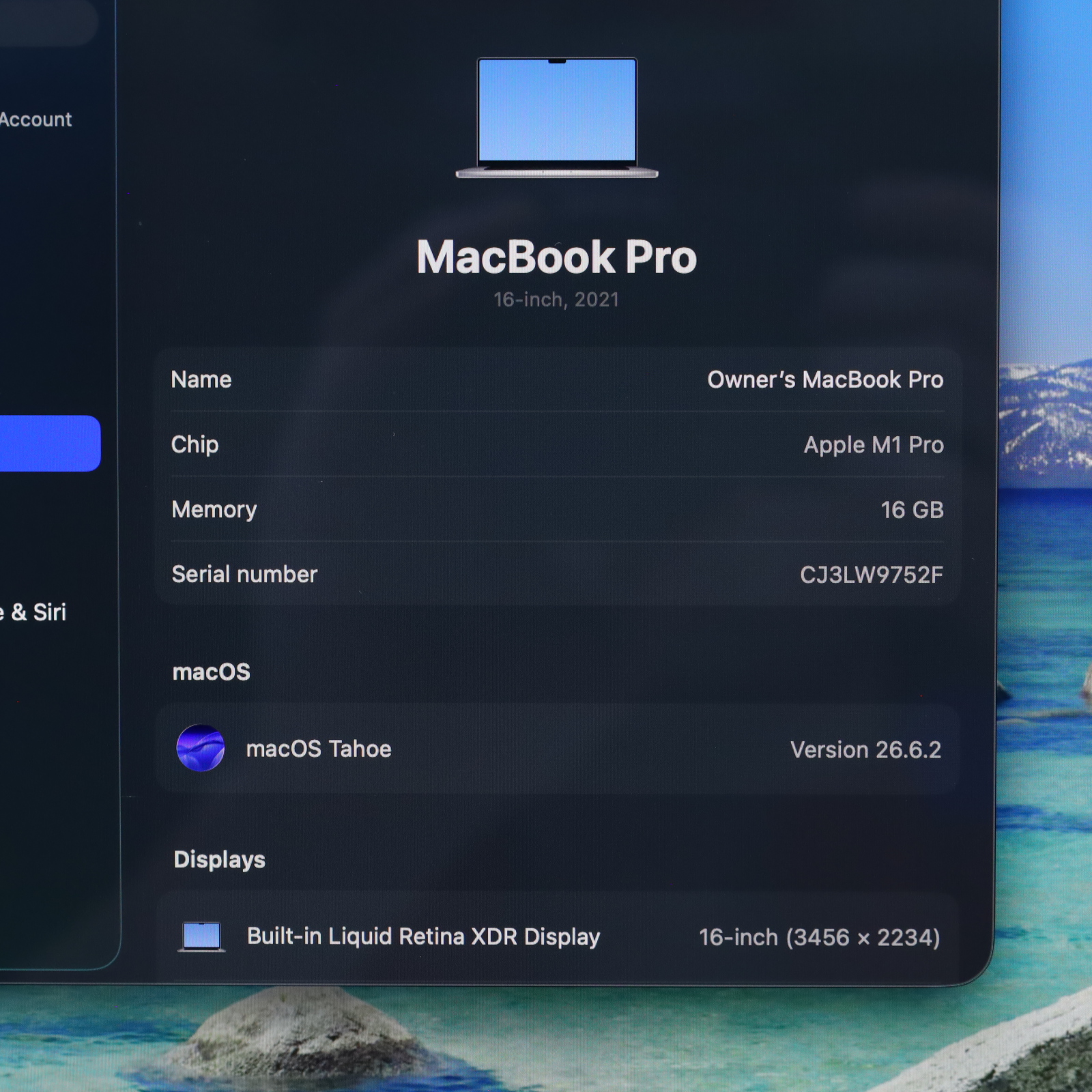1092x1092 pixels.
Task: Click the MacBook Pro laptop illustration
Action: (557, 118)
